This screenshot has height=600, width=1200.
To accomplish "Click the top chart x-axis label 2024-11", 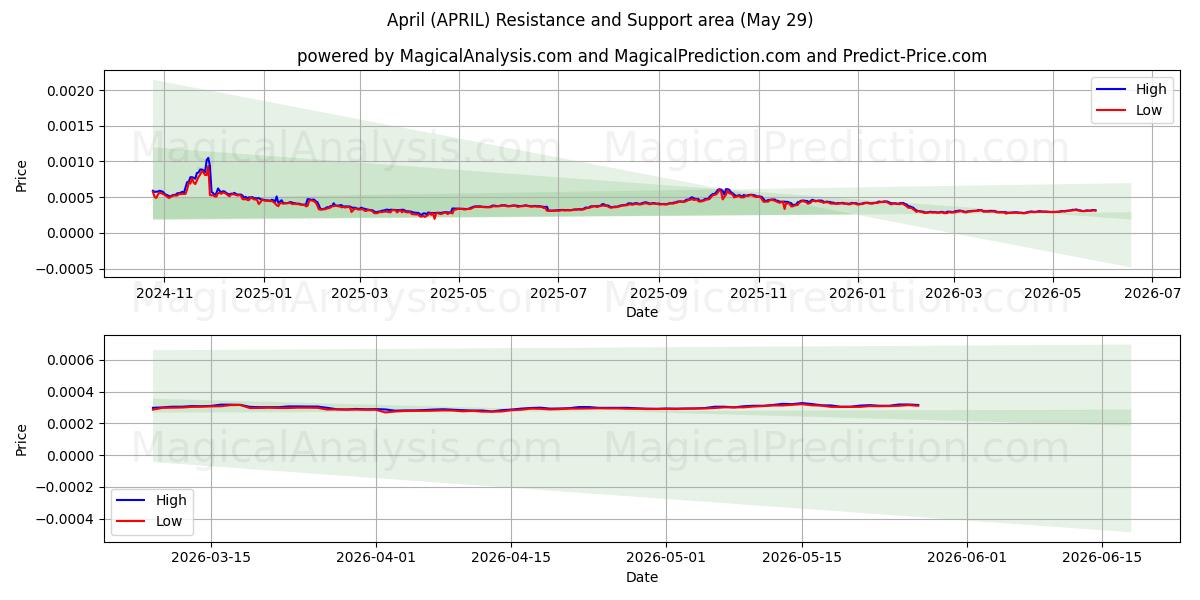I will [164, 295].
